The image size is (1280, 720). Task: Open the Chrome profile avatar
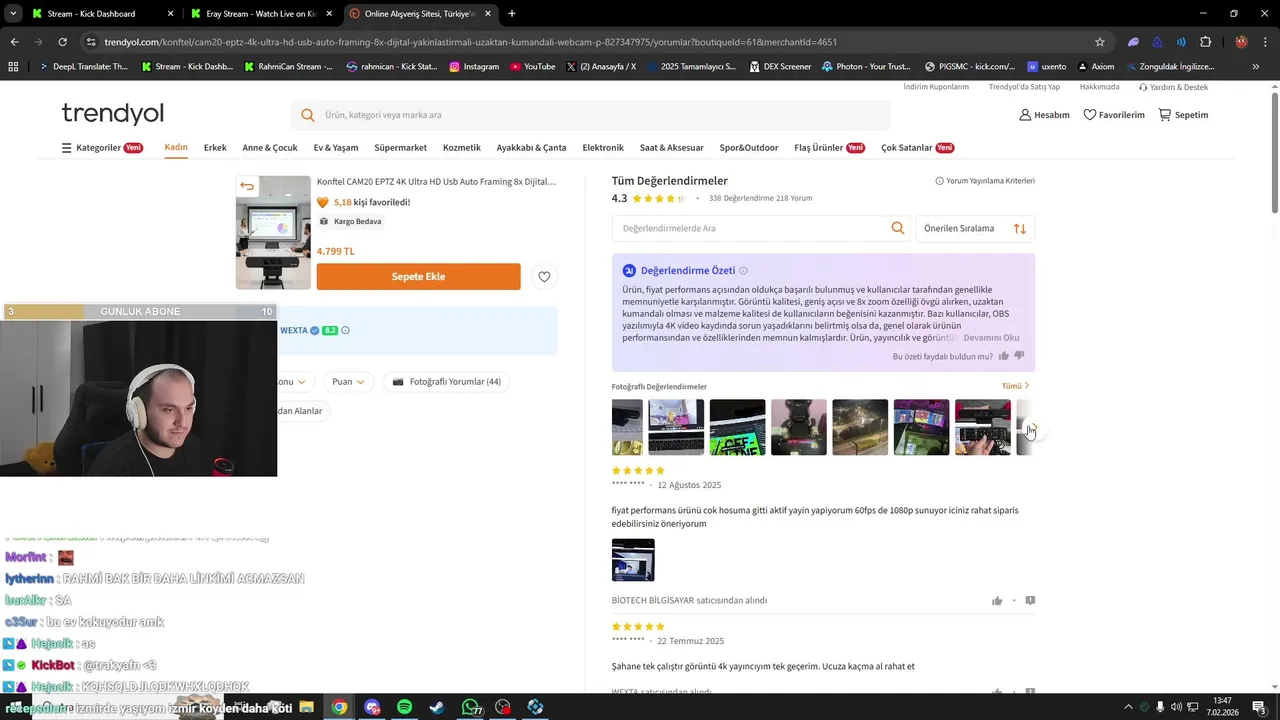[1241, 42]
